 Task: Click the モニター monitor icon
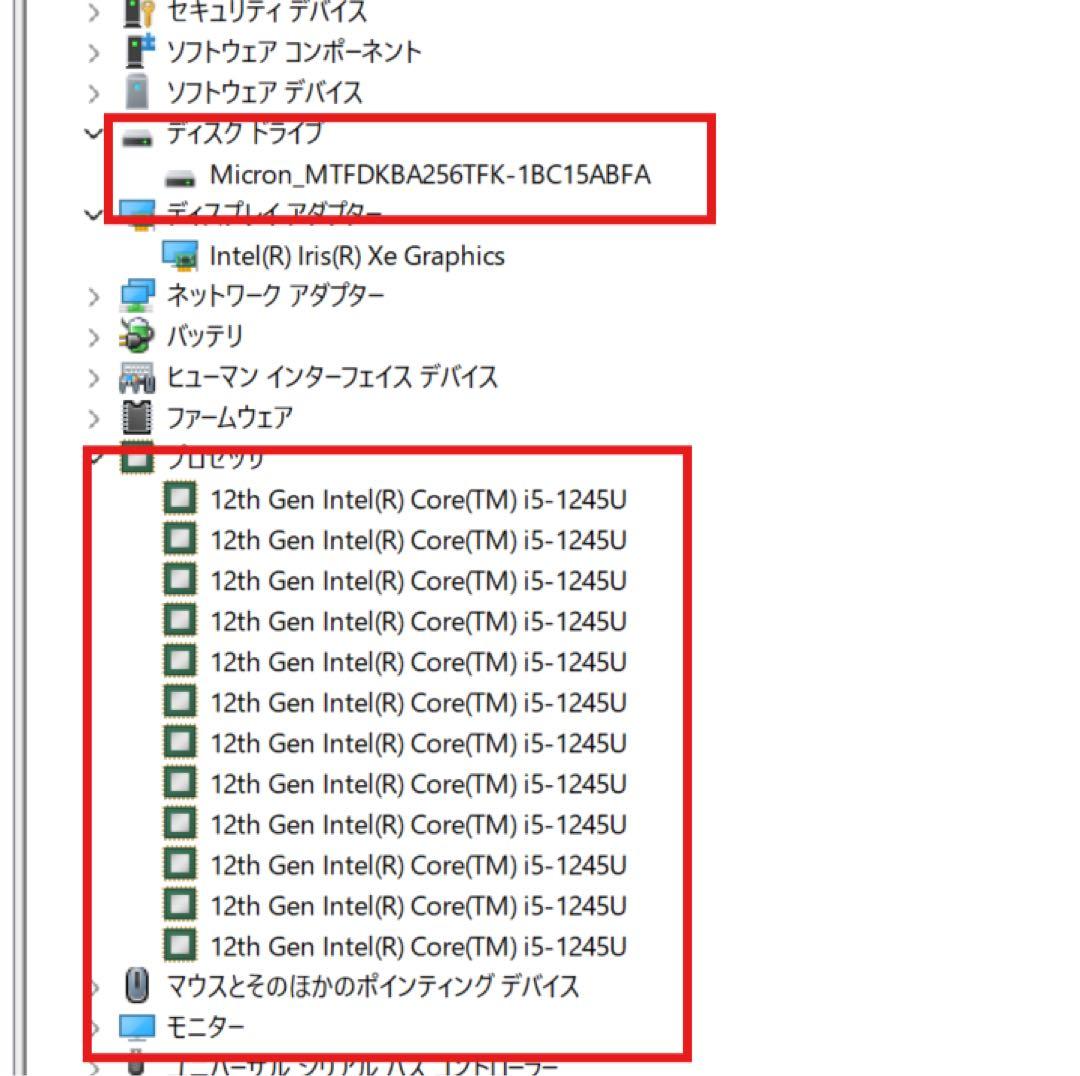point(137,1026)
